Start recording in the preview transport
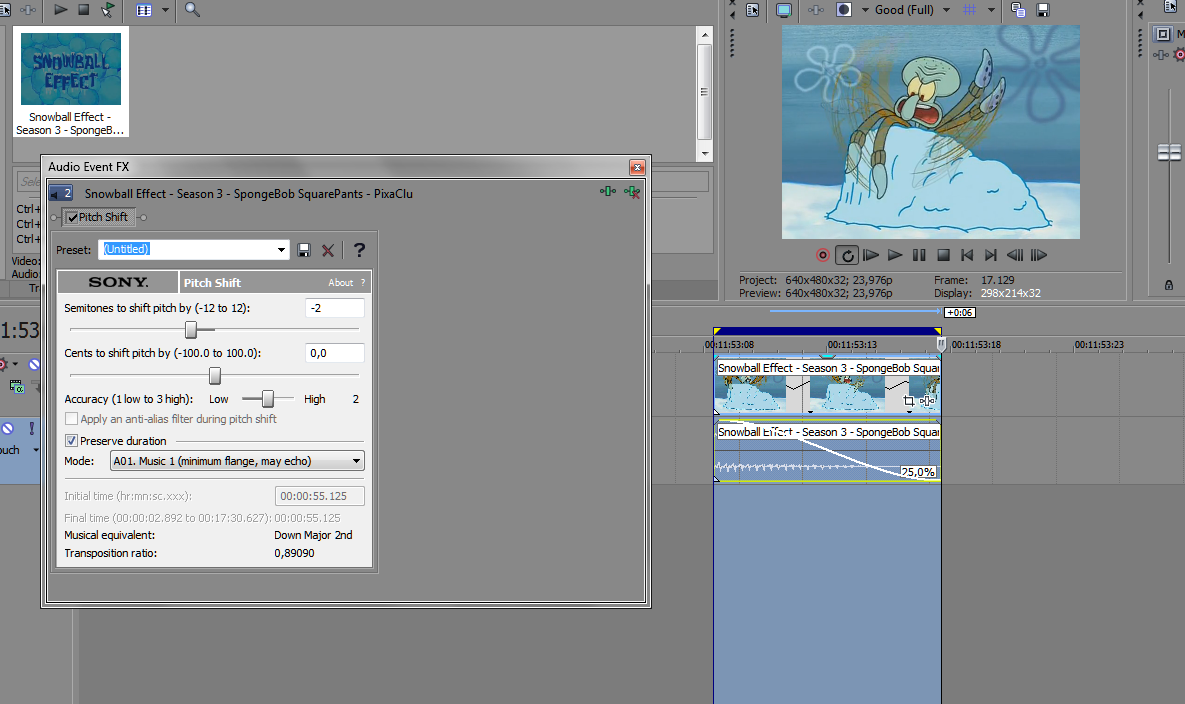Image resolution: width=1185 pixels, height=704 pixels. pos(823,255)
